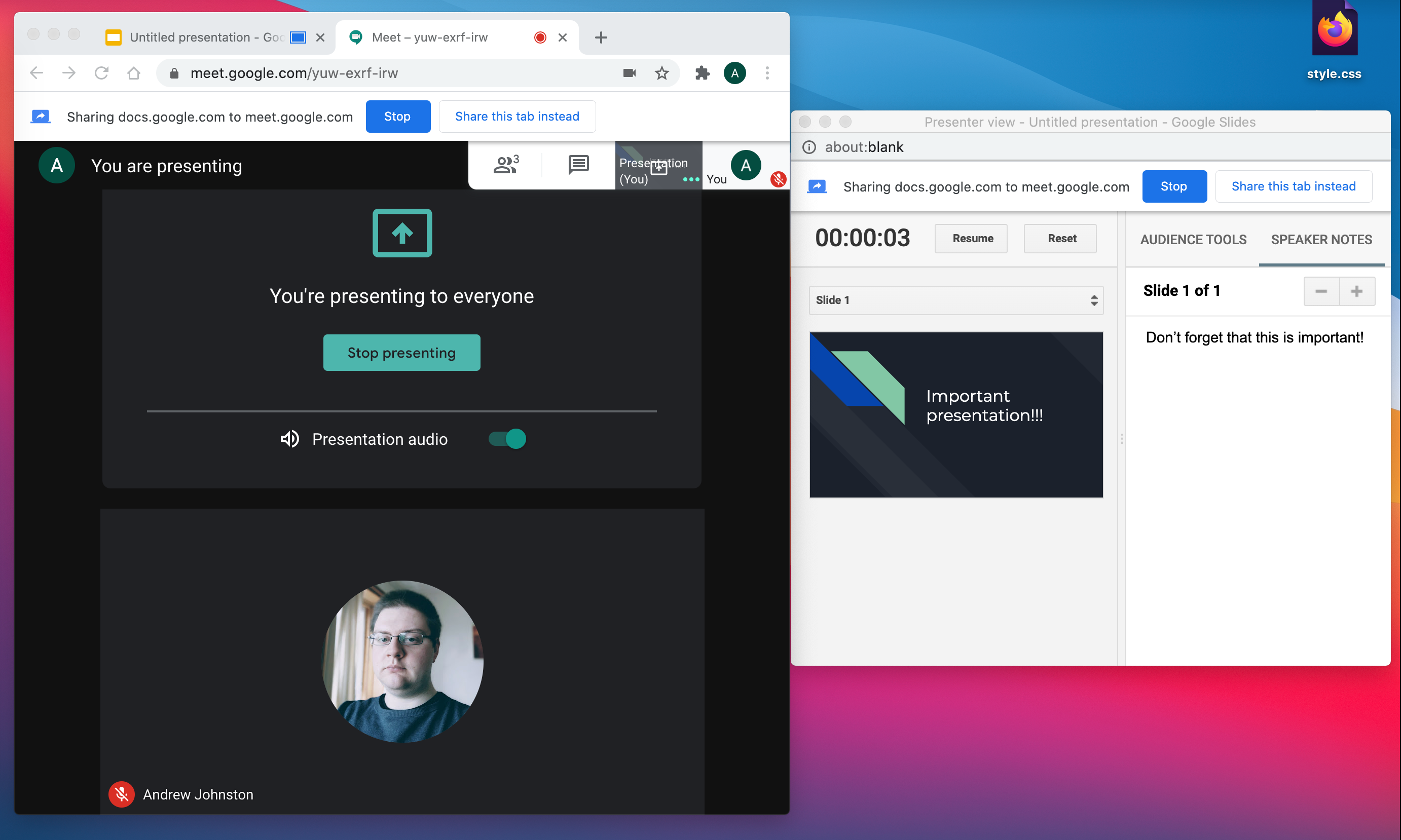Reload the Meet page
Image resolution: width=1401 pixels, height=840 pixels.
click(101, 72)
